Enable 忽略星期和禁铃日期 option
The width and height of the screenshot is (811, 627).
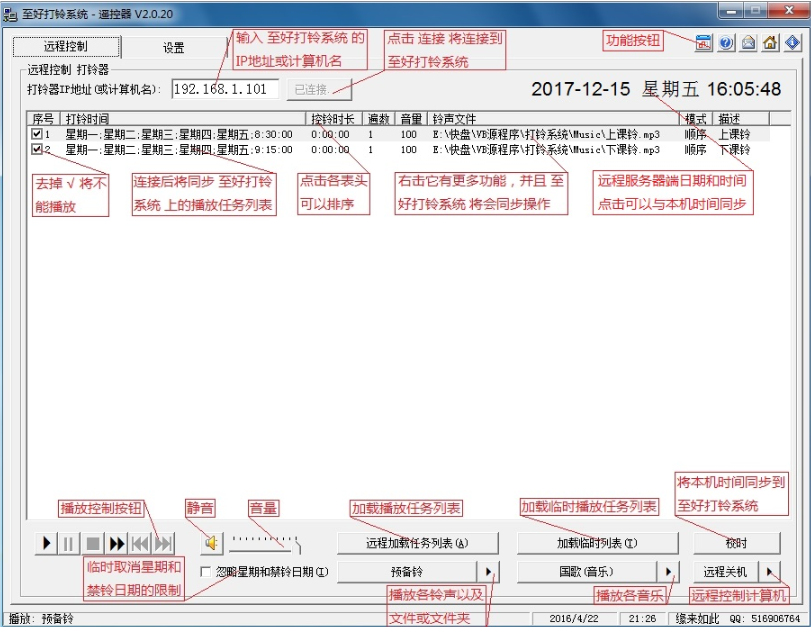tap(205, 570)
